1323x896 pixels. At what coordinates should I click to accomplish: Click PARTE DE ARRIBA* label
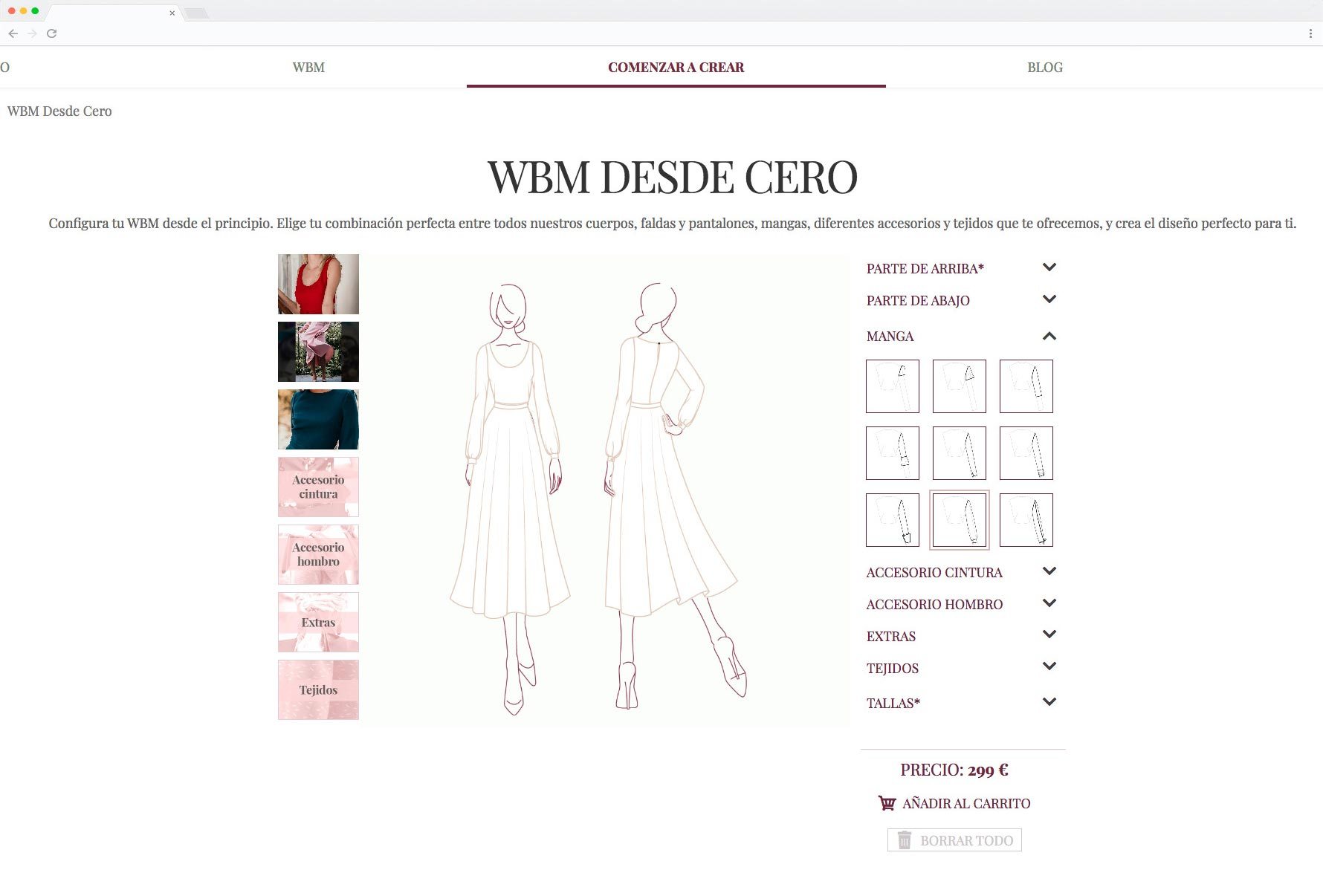pyautogui.click(x=925, y=269)
